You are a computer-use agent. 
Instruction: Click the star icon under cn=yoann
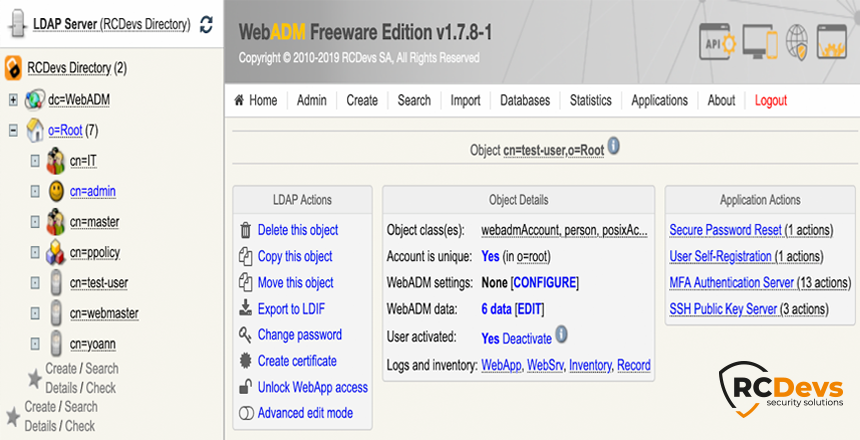point(35,378)
